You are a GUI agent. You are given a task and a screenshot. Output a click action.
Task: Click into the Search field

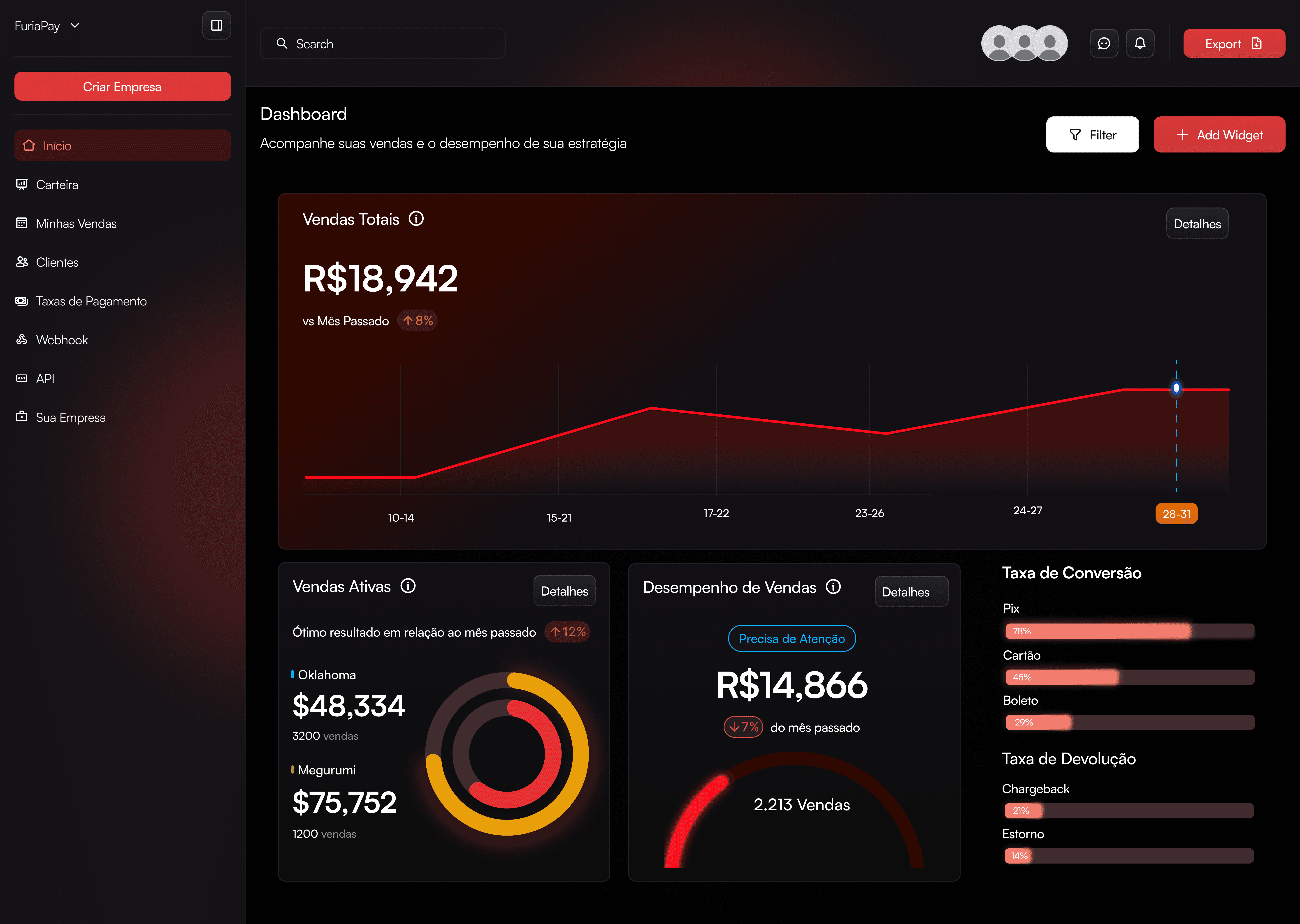383,44
